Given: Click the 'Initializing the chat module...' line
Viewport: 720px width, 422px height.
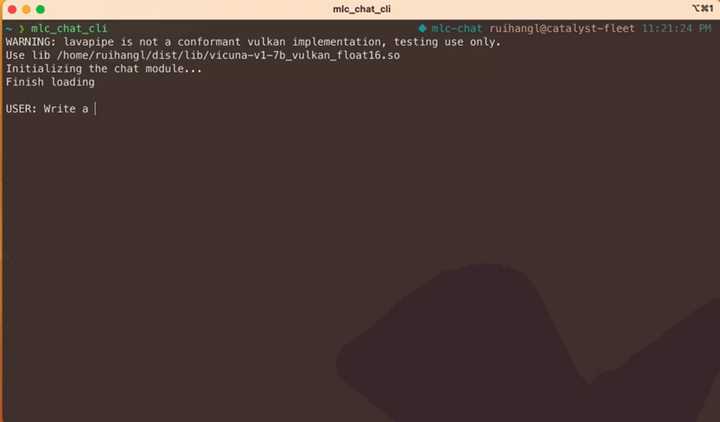Looking at the screenshot, I should [104, 68].
